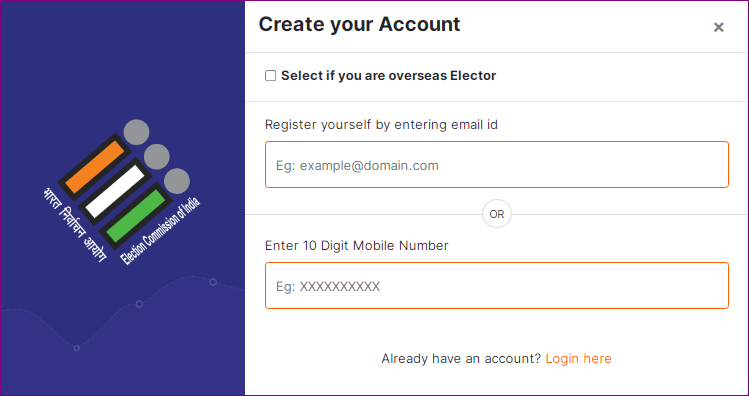Click the Hindi text on the logo
Viewport: 749px width, 396px height.
click(74, 225)
